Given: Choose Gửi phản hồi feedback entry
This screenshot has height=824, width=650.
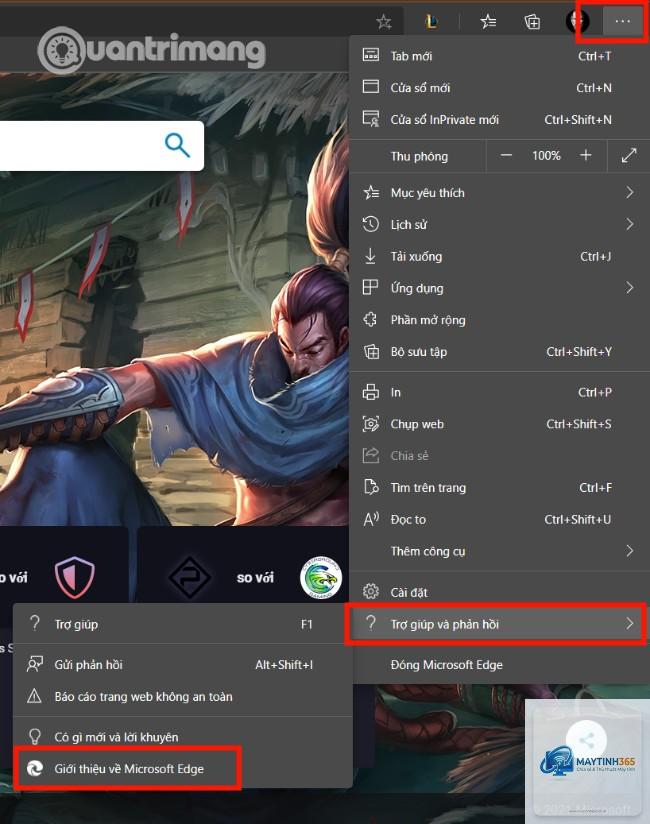Looking at the screenshot, I should click(182, 665).
